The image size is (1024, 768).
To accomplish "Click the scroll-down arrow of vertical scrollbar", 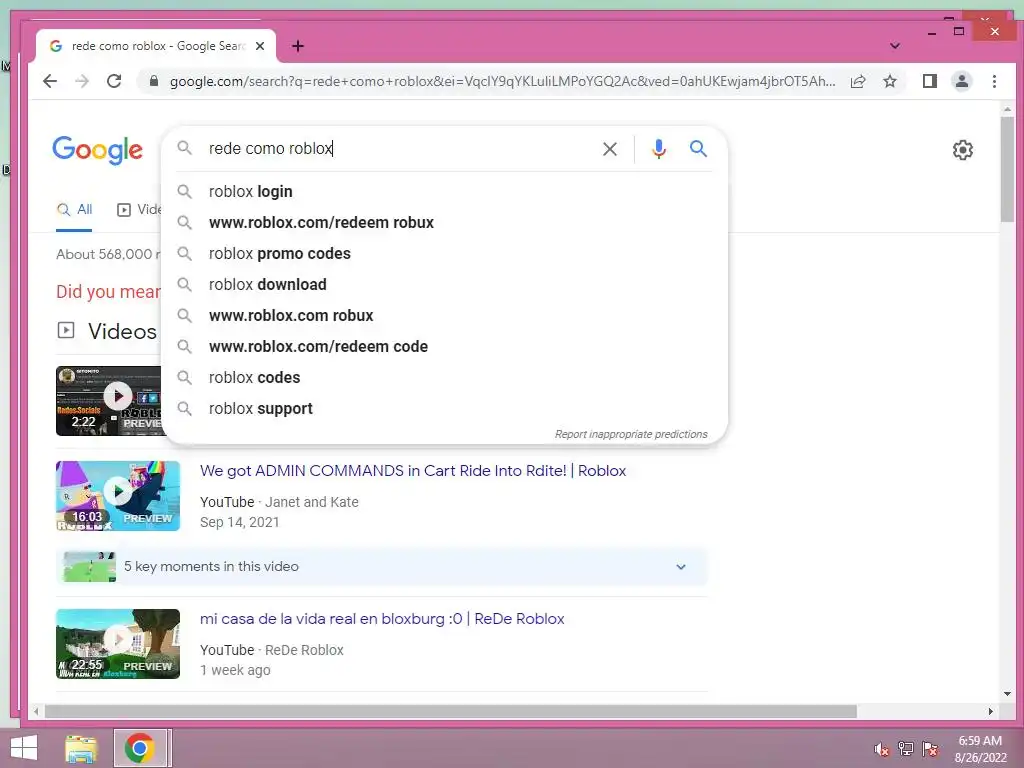I will (1006, 694).
